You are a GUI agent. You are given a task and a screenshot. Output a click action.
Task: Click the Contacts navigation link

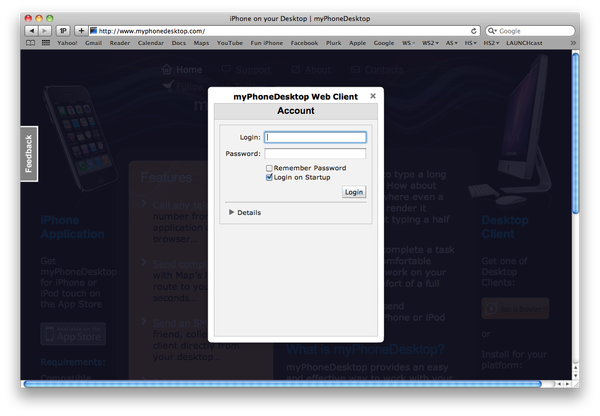[x=384, y=70]
